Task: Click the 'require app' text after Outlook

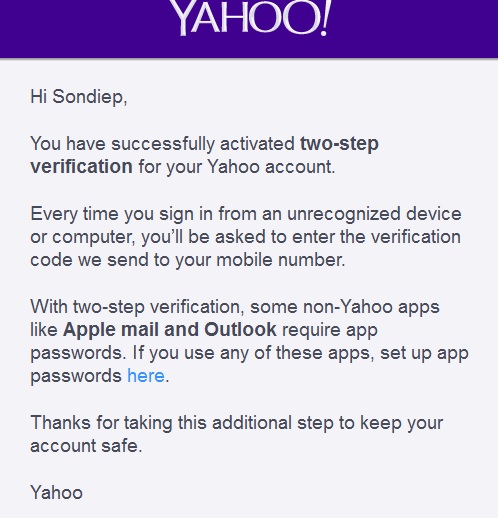Action: tap(330, 331)
